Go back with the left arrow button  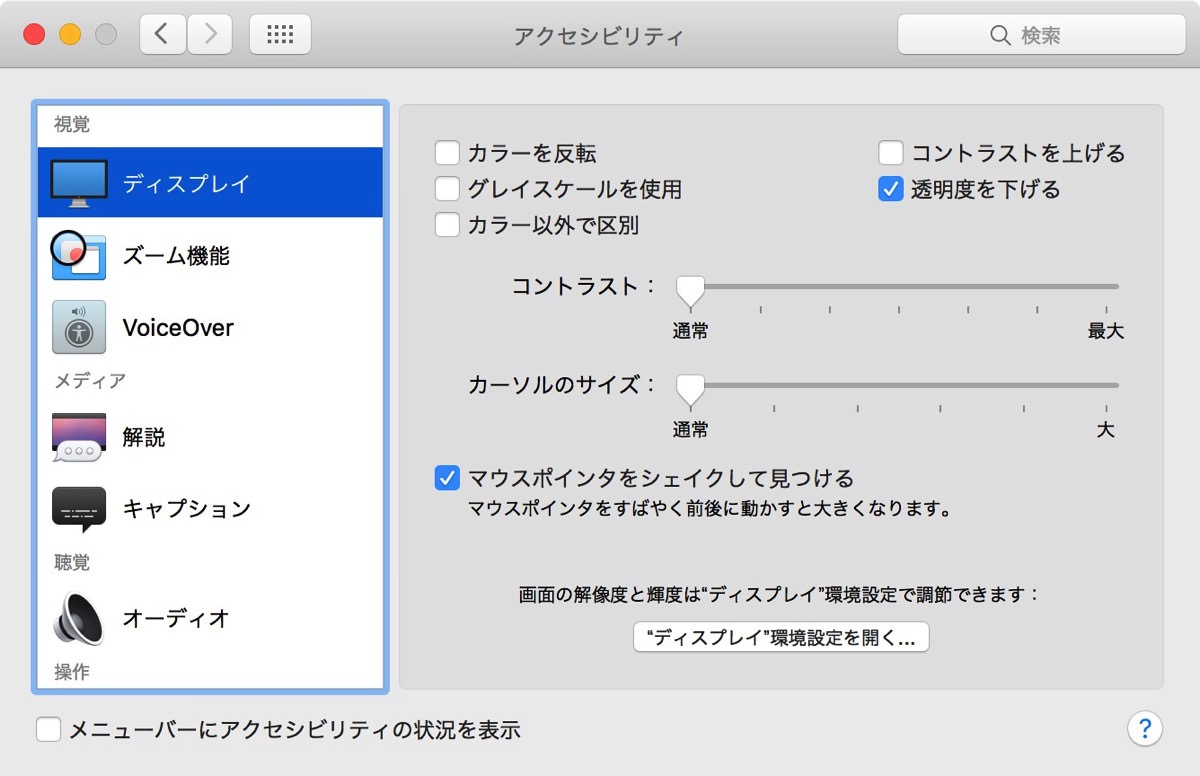(x=162, y=35)
